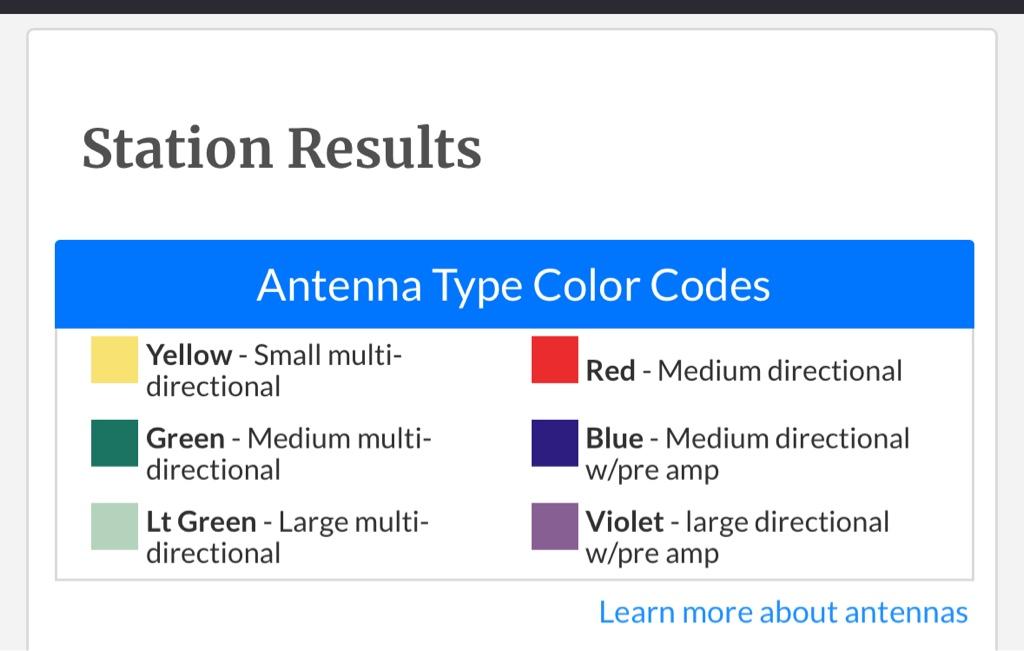
Task: Click the yellow color swatch
Action: pos(114,359)
